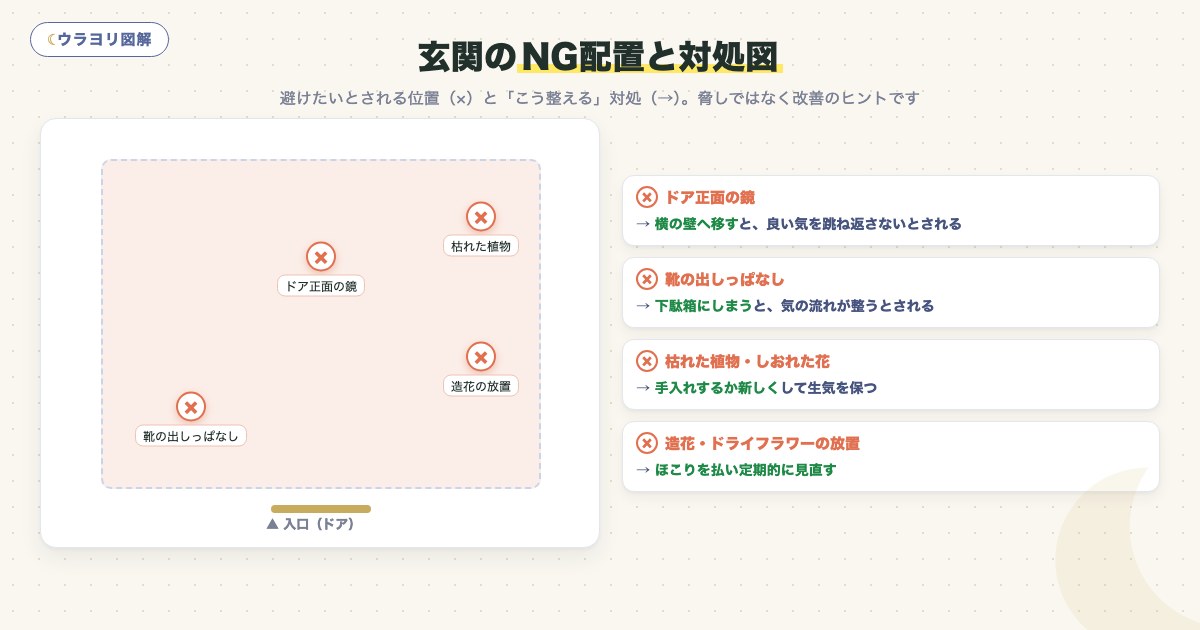
Task: Click the subtitle starting 避けたいとされる位置
Action: (x=599, y=98)
